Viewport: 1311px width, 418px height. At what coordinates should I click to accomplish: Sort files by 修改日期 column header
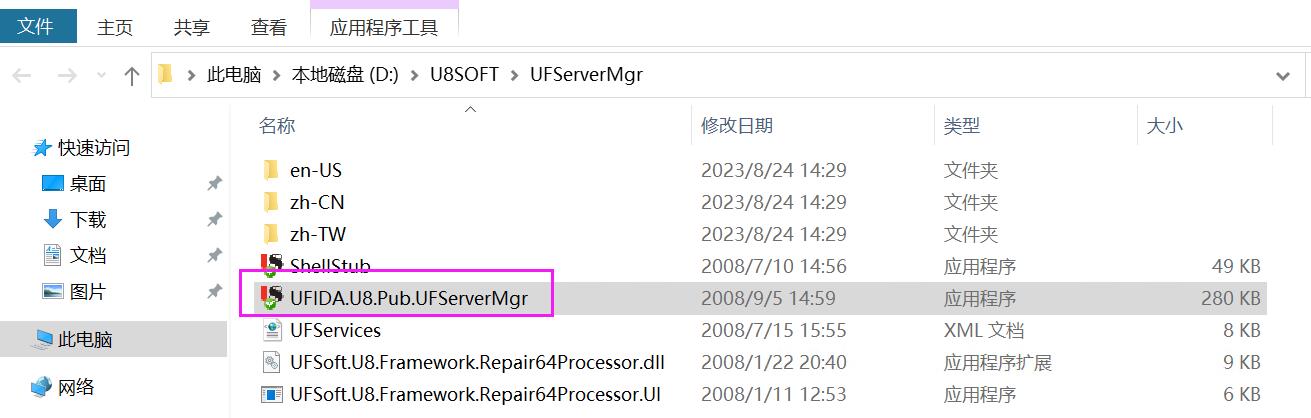click(737, 126)
